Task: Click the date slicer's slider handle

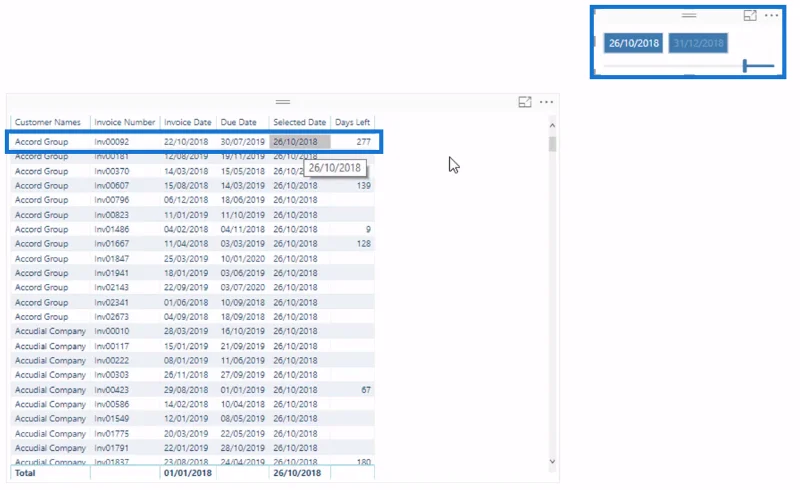Action: click(x=745, y=66)
